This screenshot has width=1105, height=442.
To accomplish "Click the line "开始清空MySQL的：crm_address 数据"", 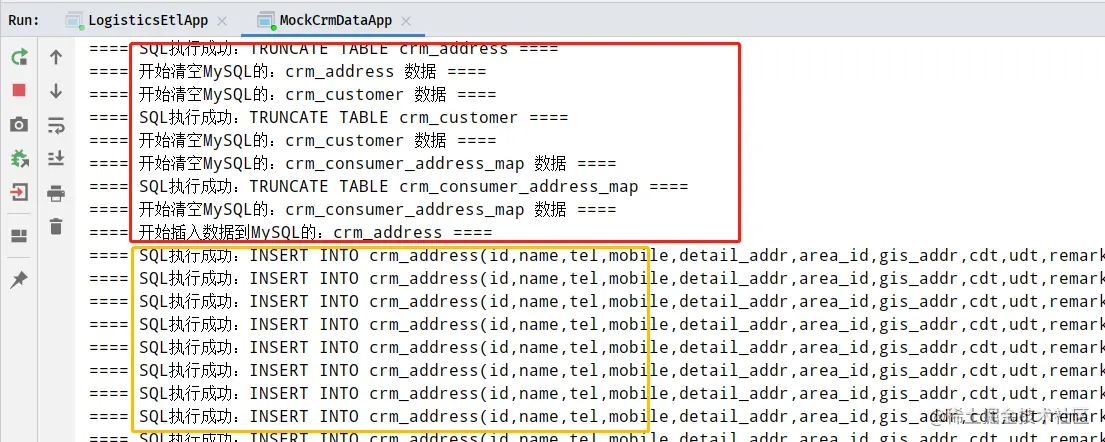I will coord(288,72).
